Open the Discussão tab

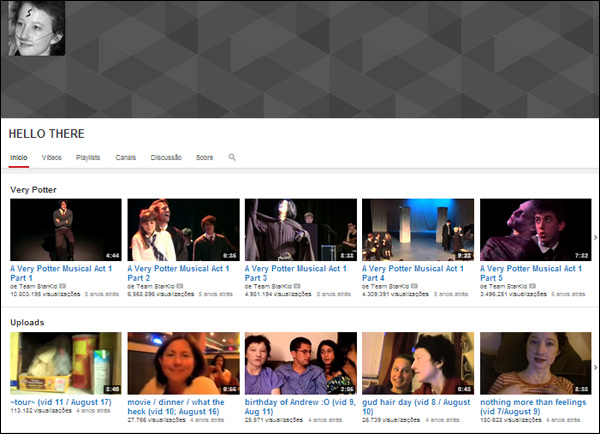pyautogui.click(x=166, y=157)
